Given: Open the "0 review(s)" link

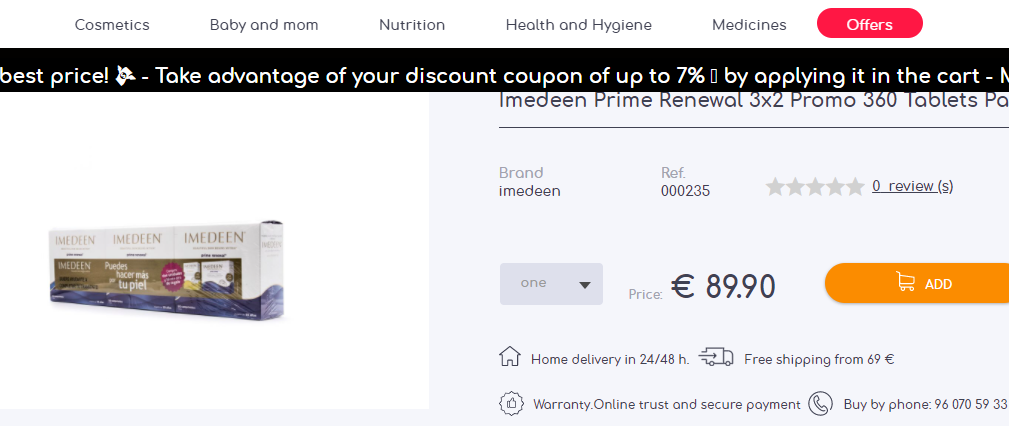Looking at the screenshot, I should [x=912, y=186].
